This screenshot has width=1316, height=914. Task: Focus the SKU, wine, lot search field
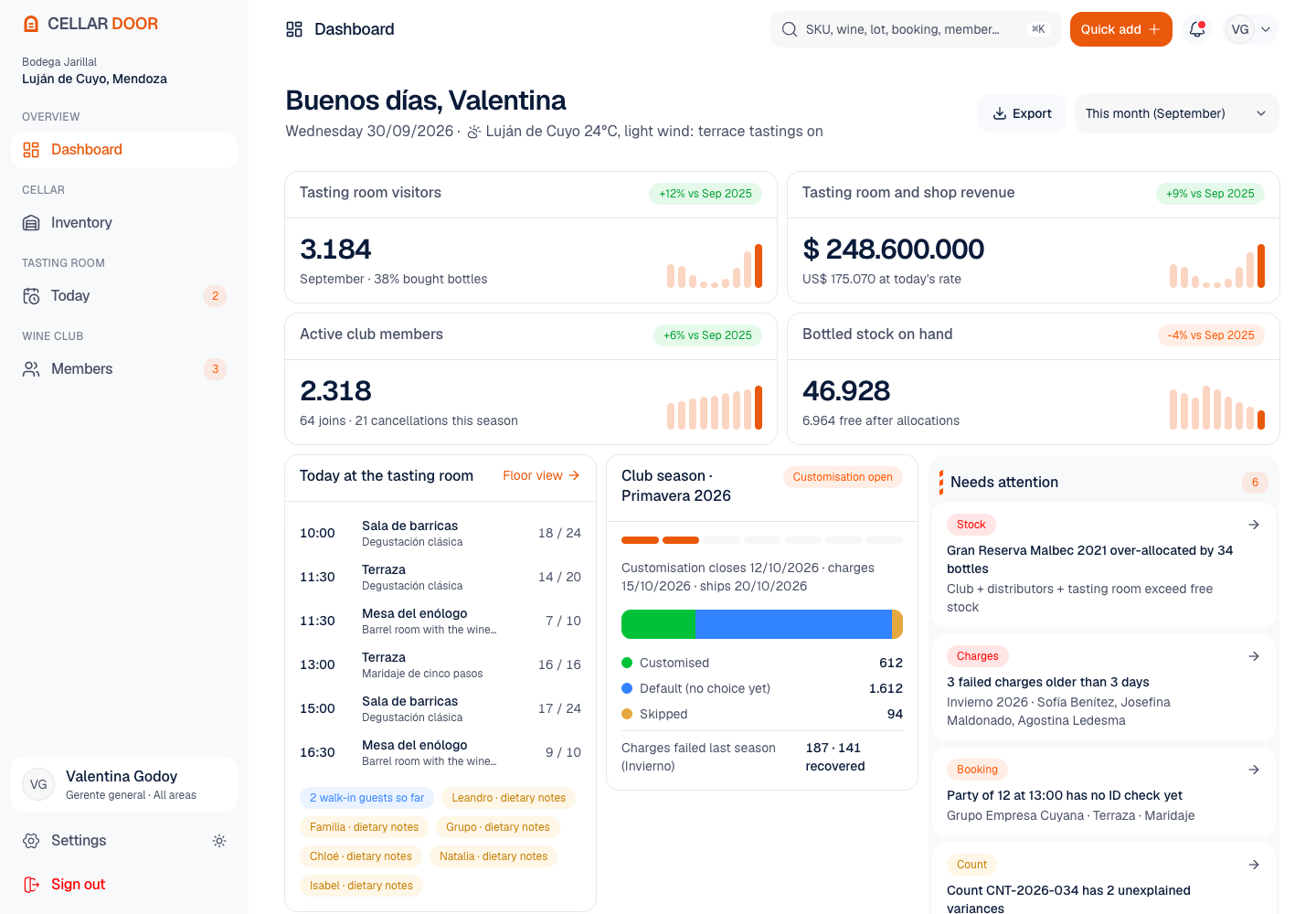coord(915,29)
